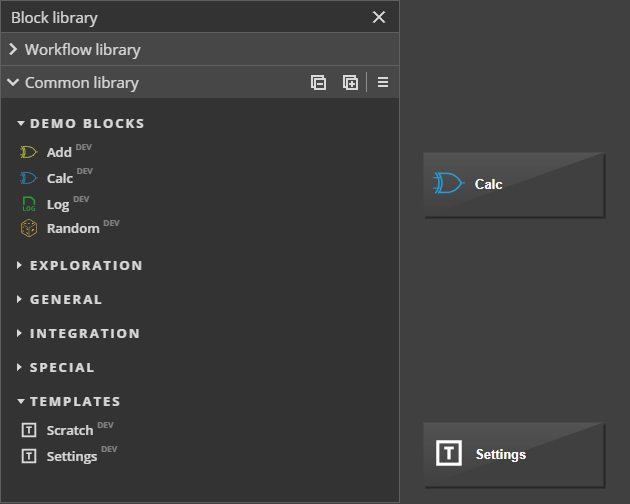This screenshot has width=630, height=504.
Task: Select the Add block icon
Action: tap(29, 153)
